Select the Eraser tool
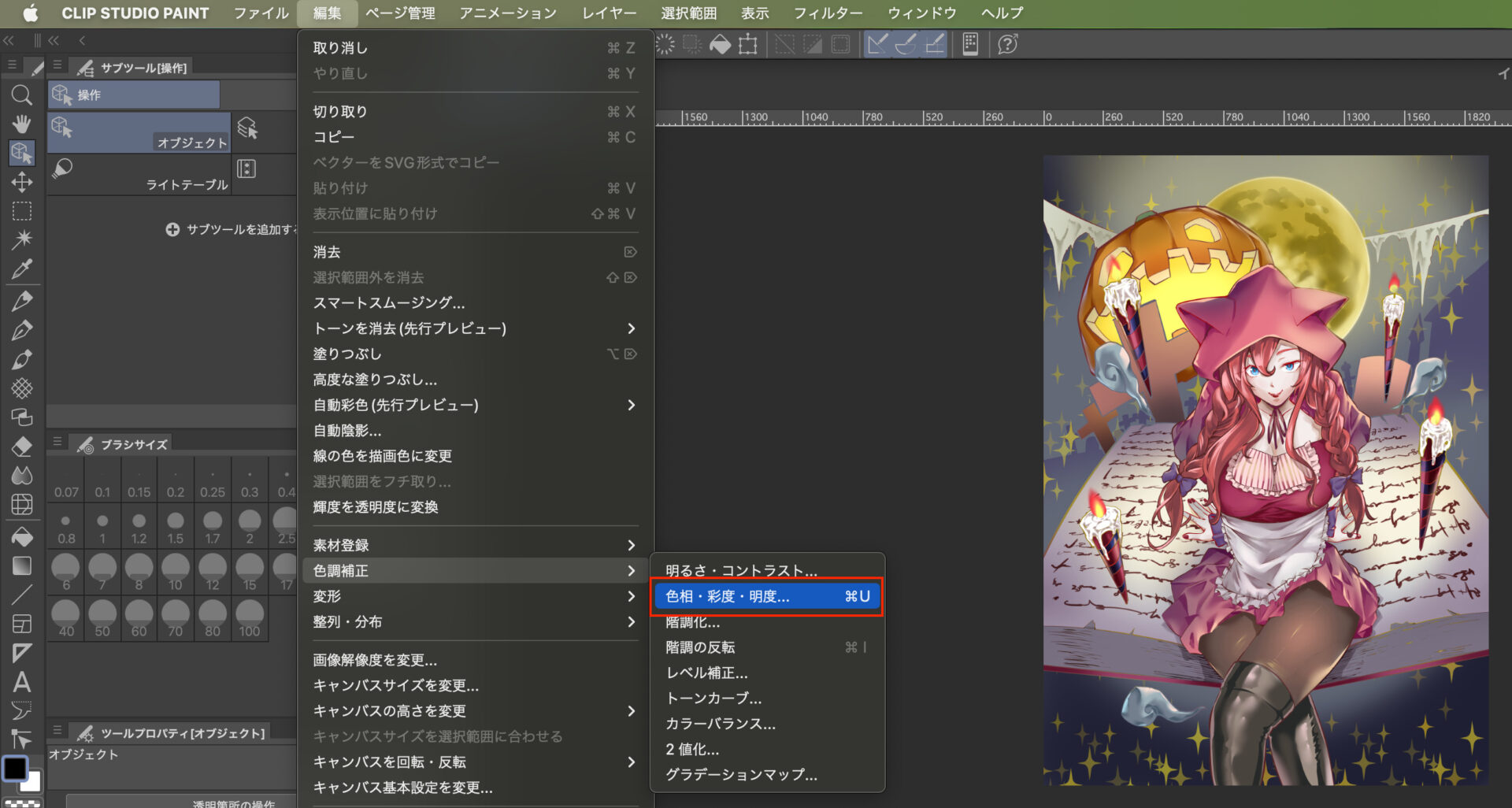Image resolution: width=1512 pixels, height=808 pixels. point(21,447)
